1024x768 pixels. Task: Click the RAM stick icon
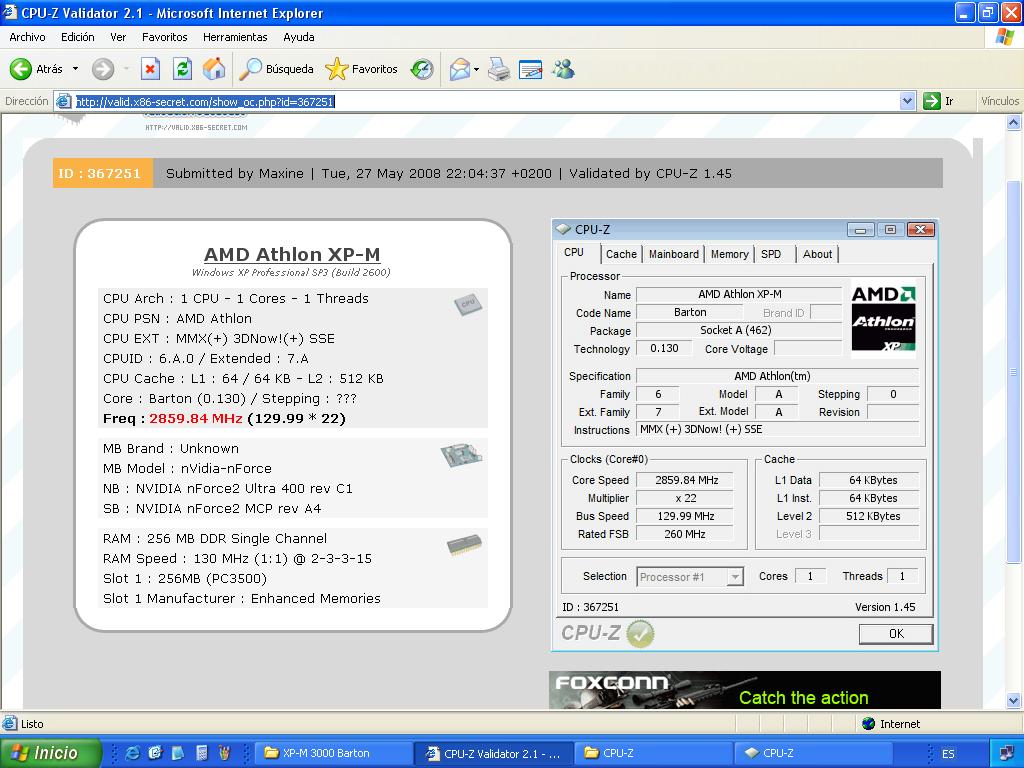(464, 545)
